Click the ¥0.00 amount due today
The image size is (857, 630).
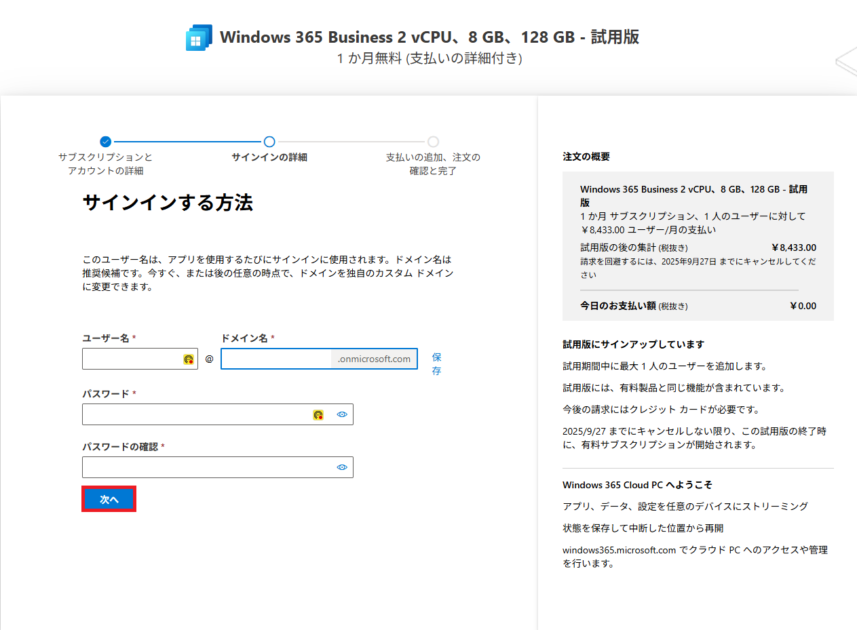pos(803,306)
